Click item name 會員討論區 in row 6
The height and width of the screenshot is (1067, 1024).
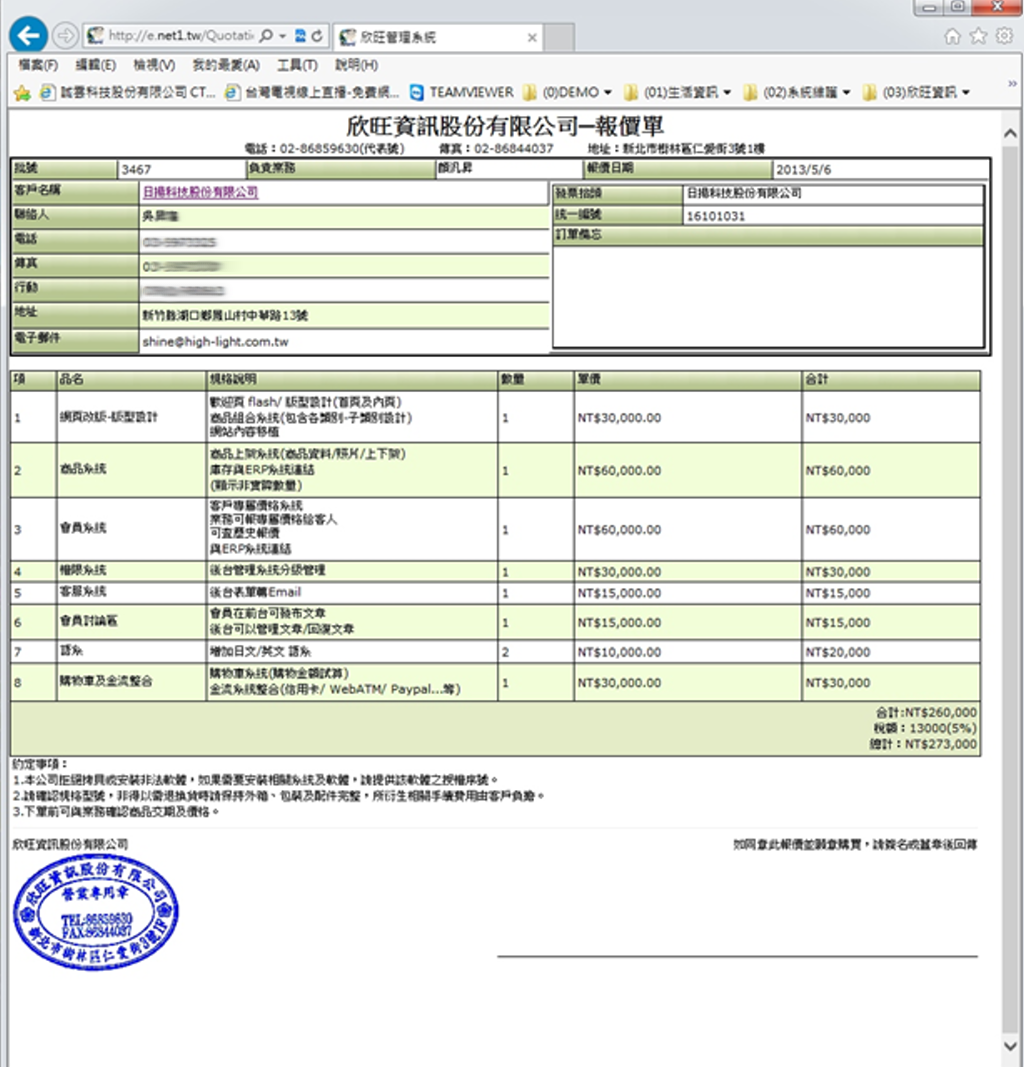click(88, 621)
